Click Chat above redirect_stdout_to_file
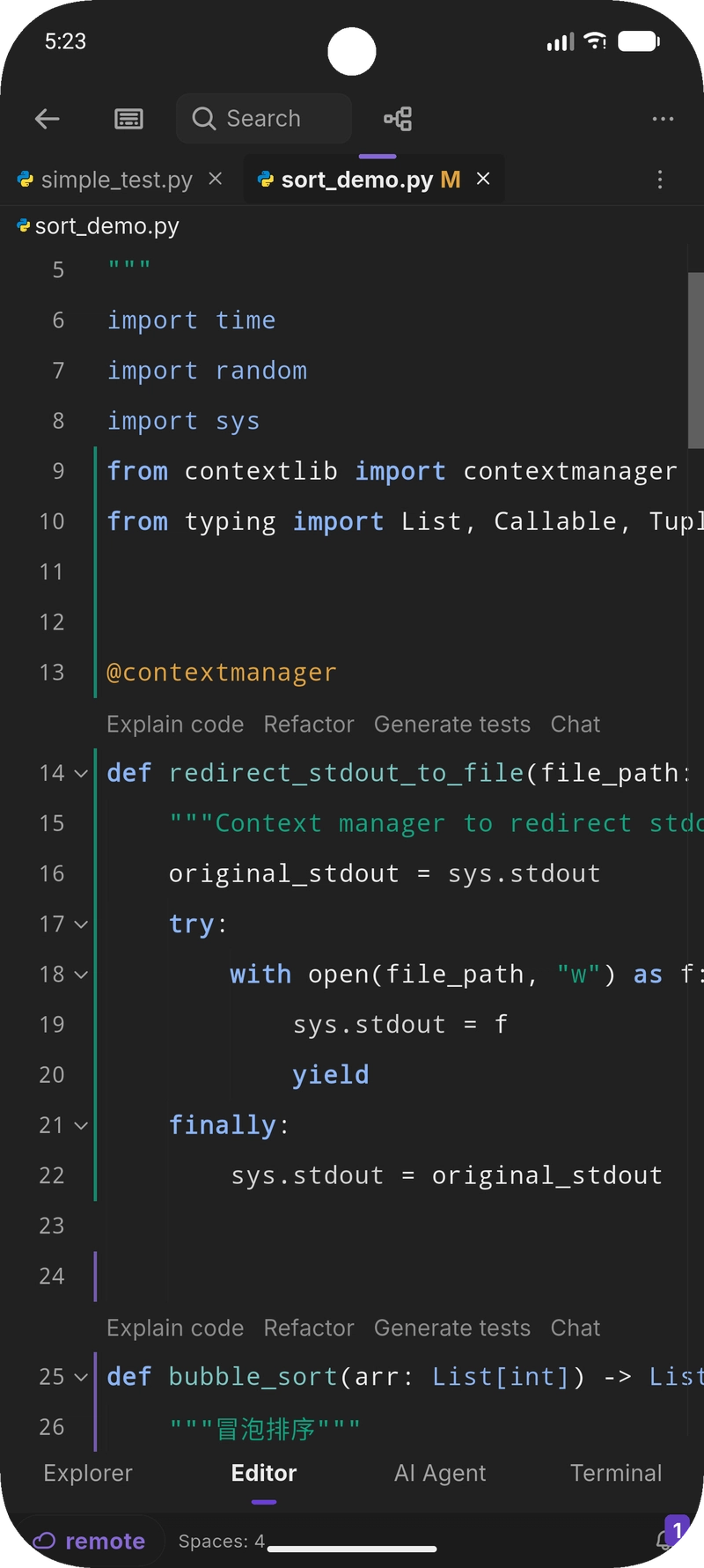The width and height of the screenshot is (704, 1568). (576, 724)
